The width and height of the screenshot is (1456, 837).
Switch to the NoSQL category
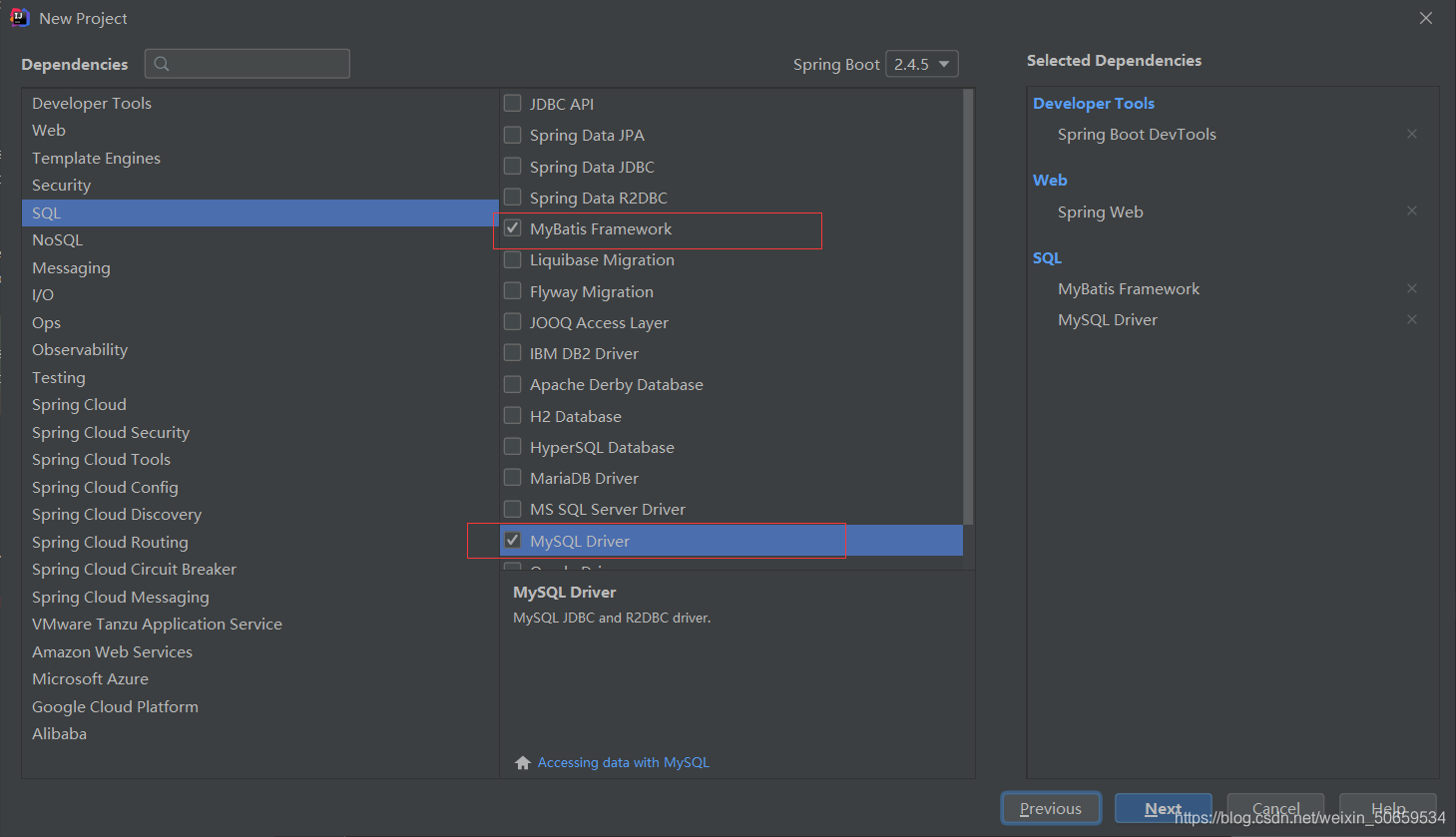[x=260, y=239]
